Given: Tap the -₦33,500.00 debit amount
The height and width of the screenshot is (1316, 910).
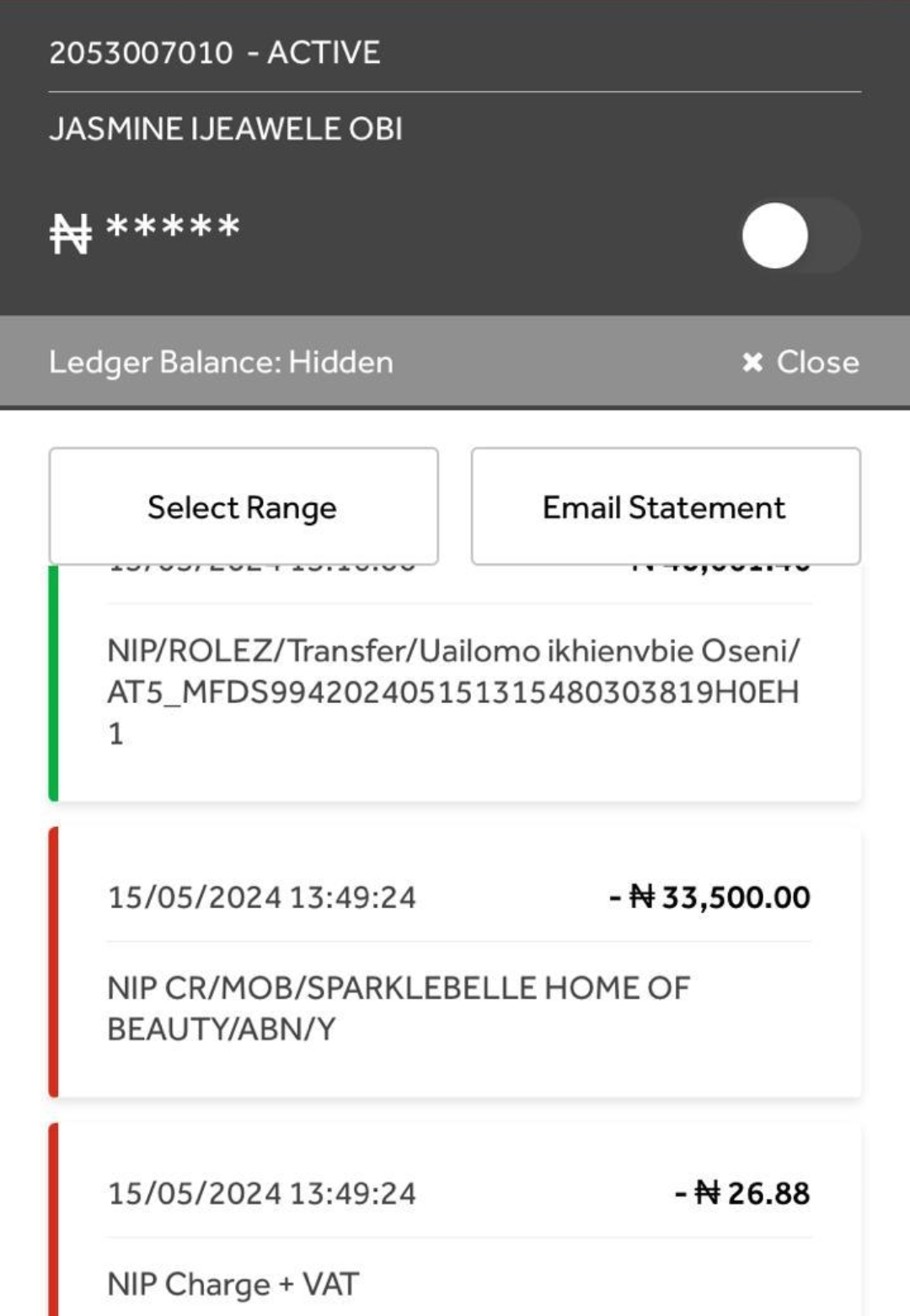Looking at the screenshot, I should (x=709, y=897).
